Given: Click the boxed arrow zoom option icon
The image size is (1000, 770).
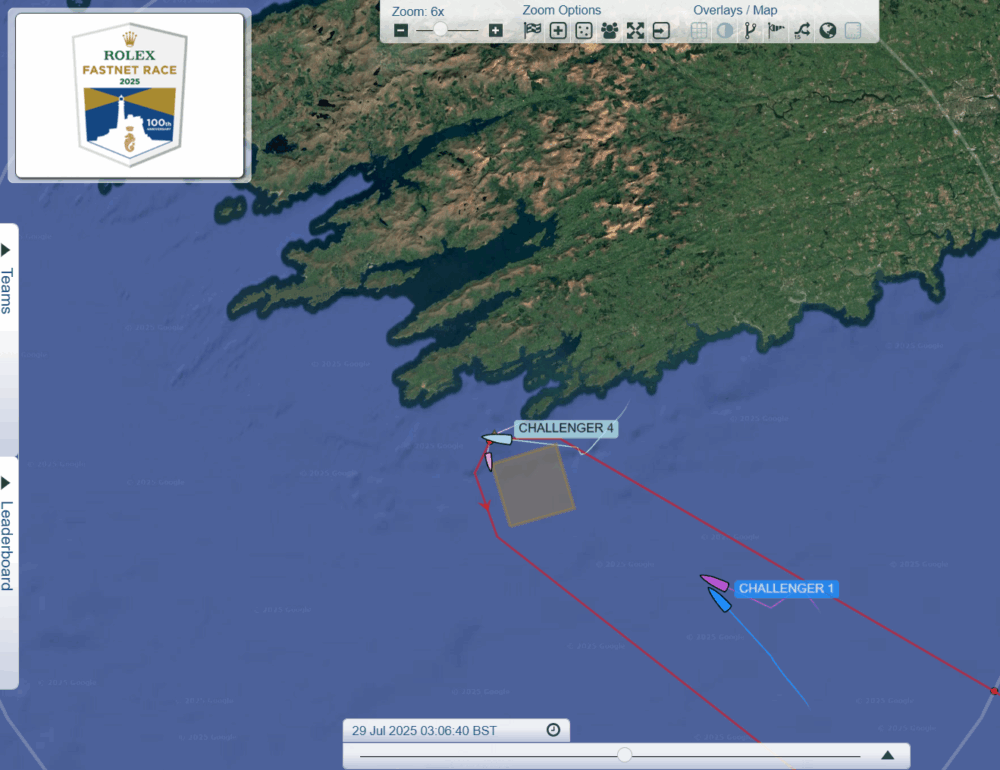Looking at the screenshot, I should click(x=661, y=30).
